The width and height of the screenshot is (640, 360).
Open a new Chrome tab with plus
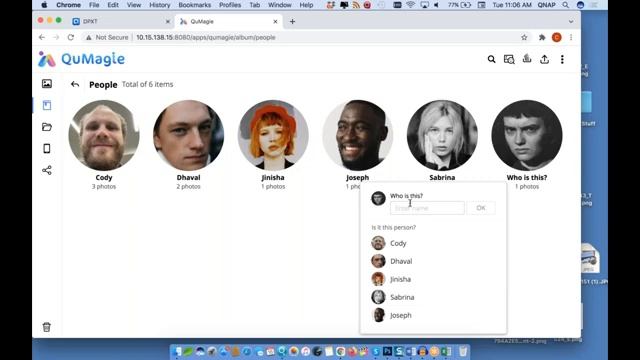click(292, 22)
